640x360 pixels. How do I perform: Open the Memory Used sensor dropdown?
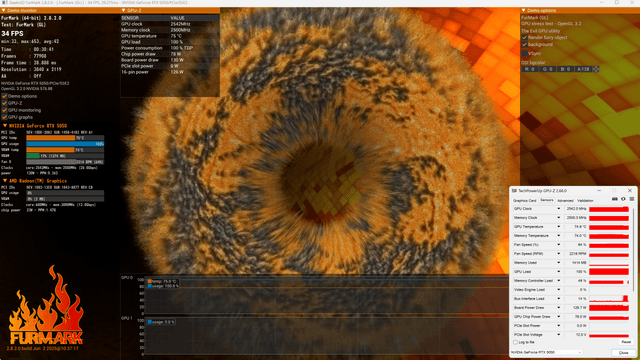click(x=559, y=262)
